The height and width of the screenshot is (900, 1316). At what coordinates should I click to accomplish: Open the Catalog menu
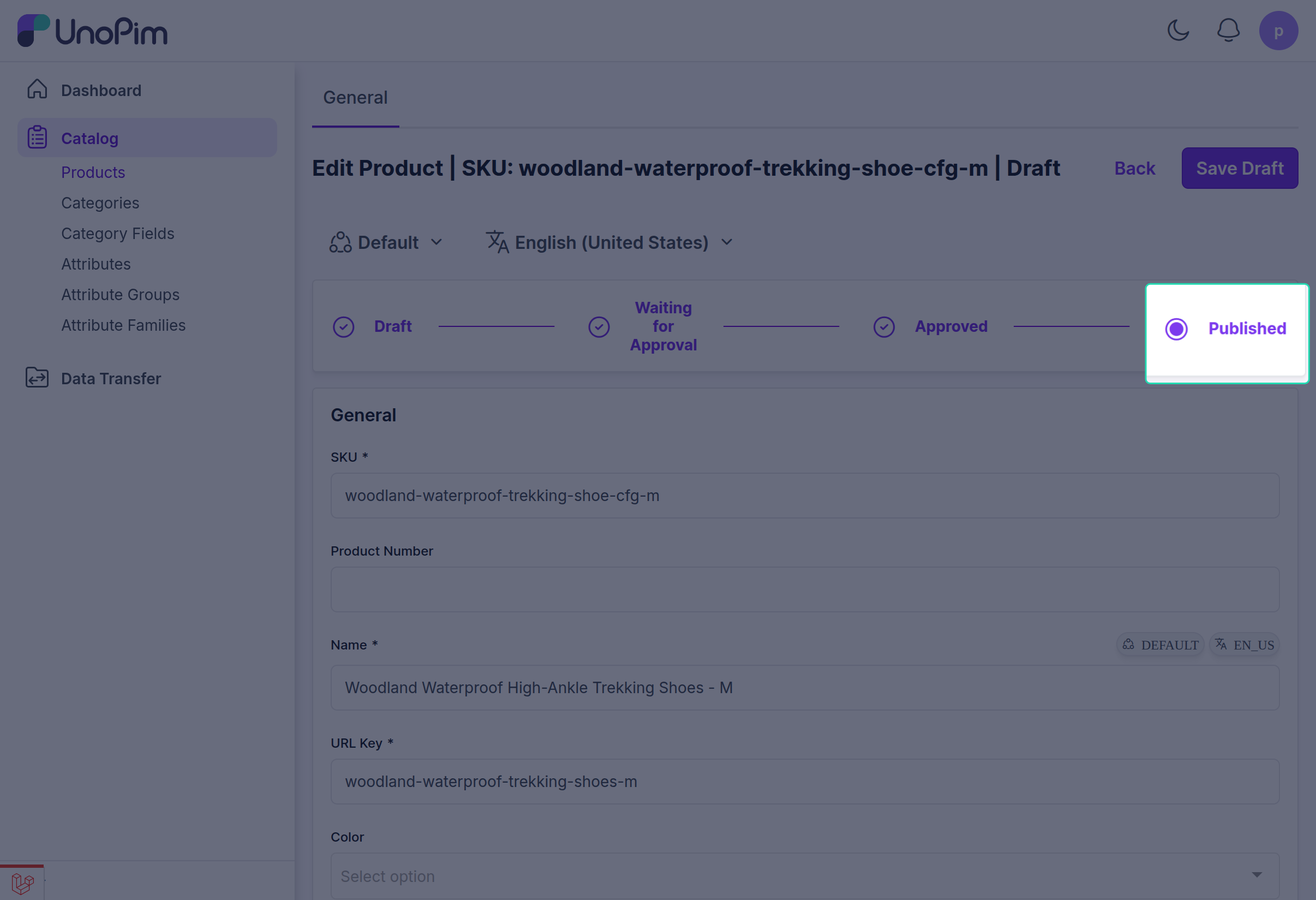click(147, 138)
